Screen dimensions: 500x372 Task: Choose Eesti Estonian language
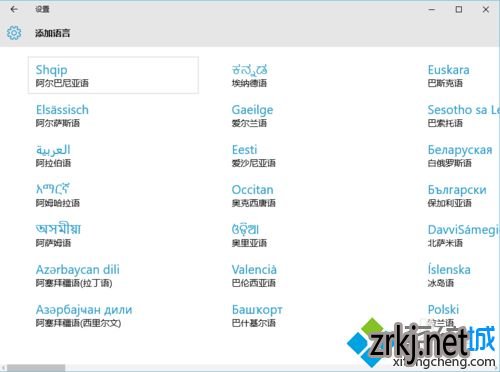309,155
